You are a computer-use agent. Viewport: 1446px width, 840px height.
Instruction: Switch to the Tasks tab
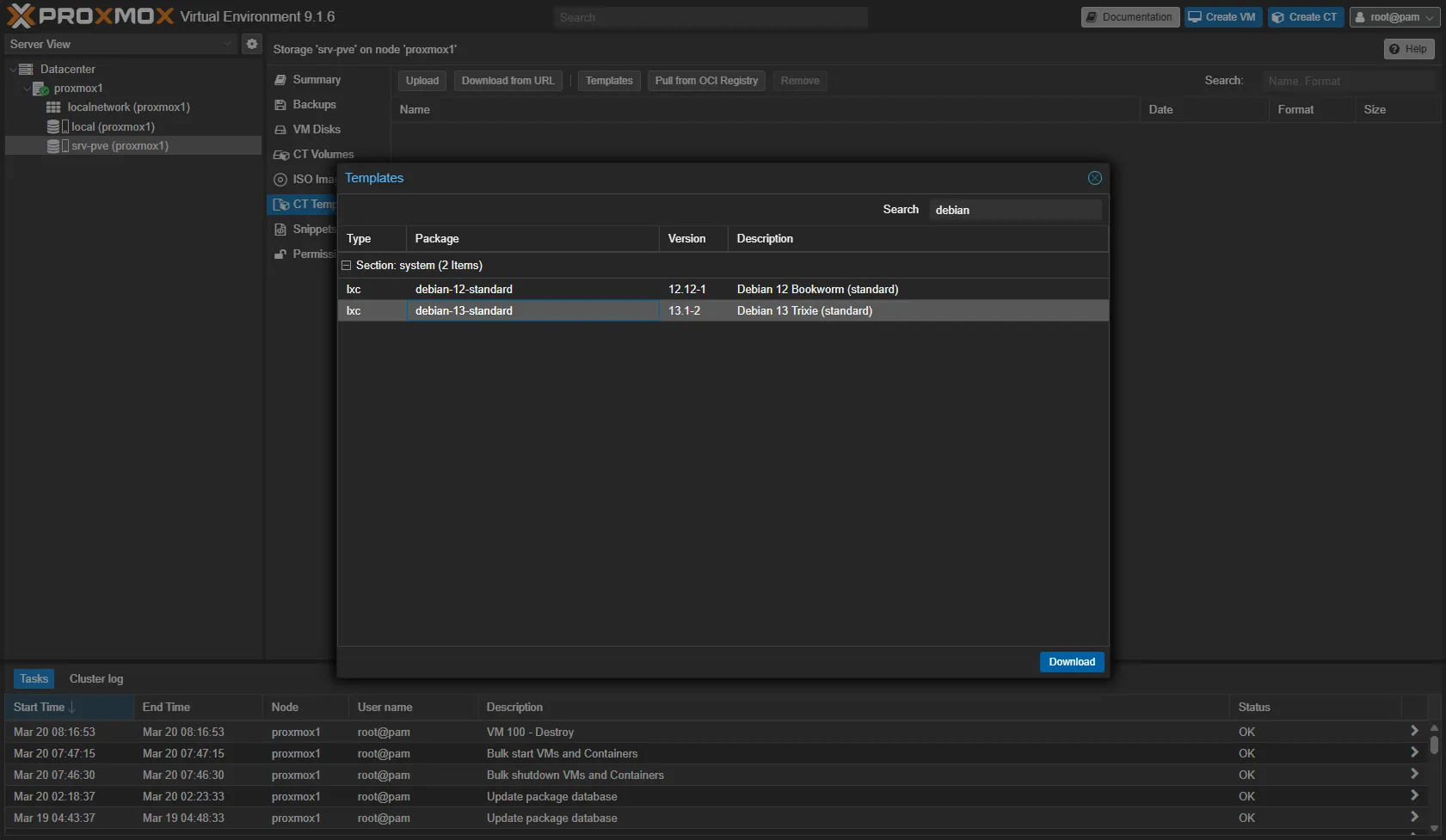coord(34,679)
